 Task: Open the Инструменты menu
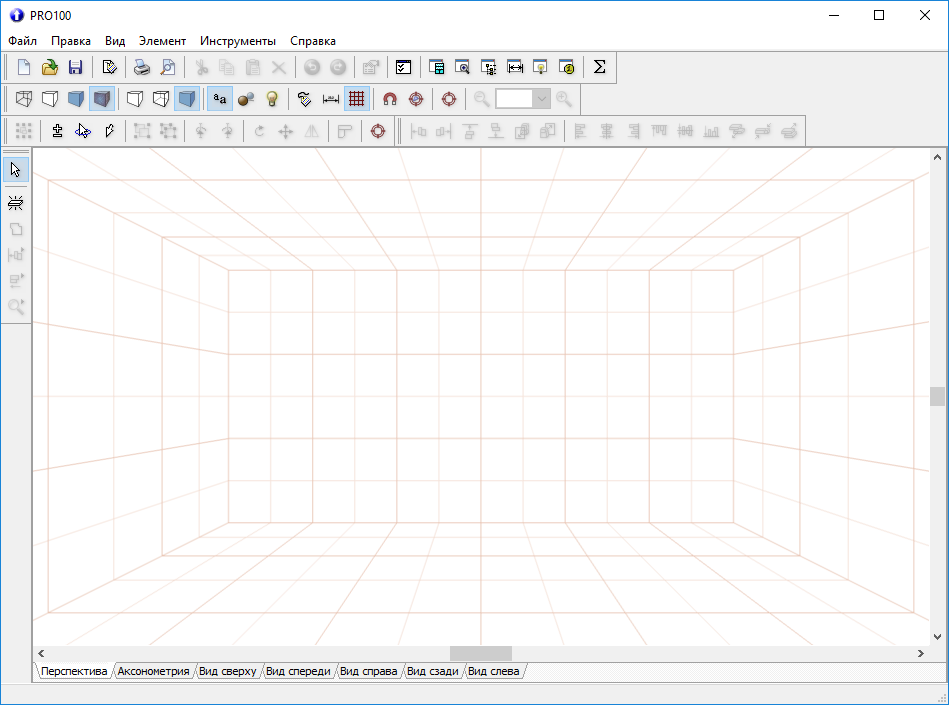point(237,41)
